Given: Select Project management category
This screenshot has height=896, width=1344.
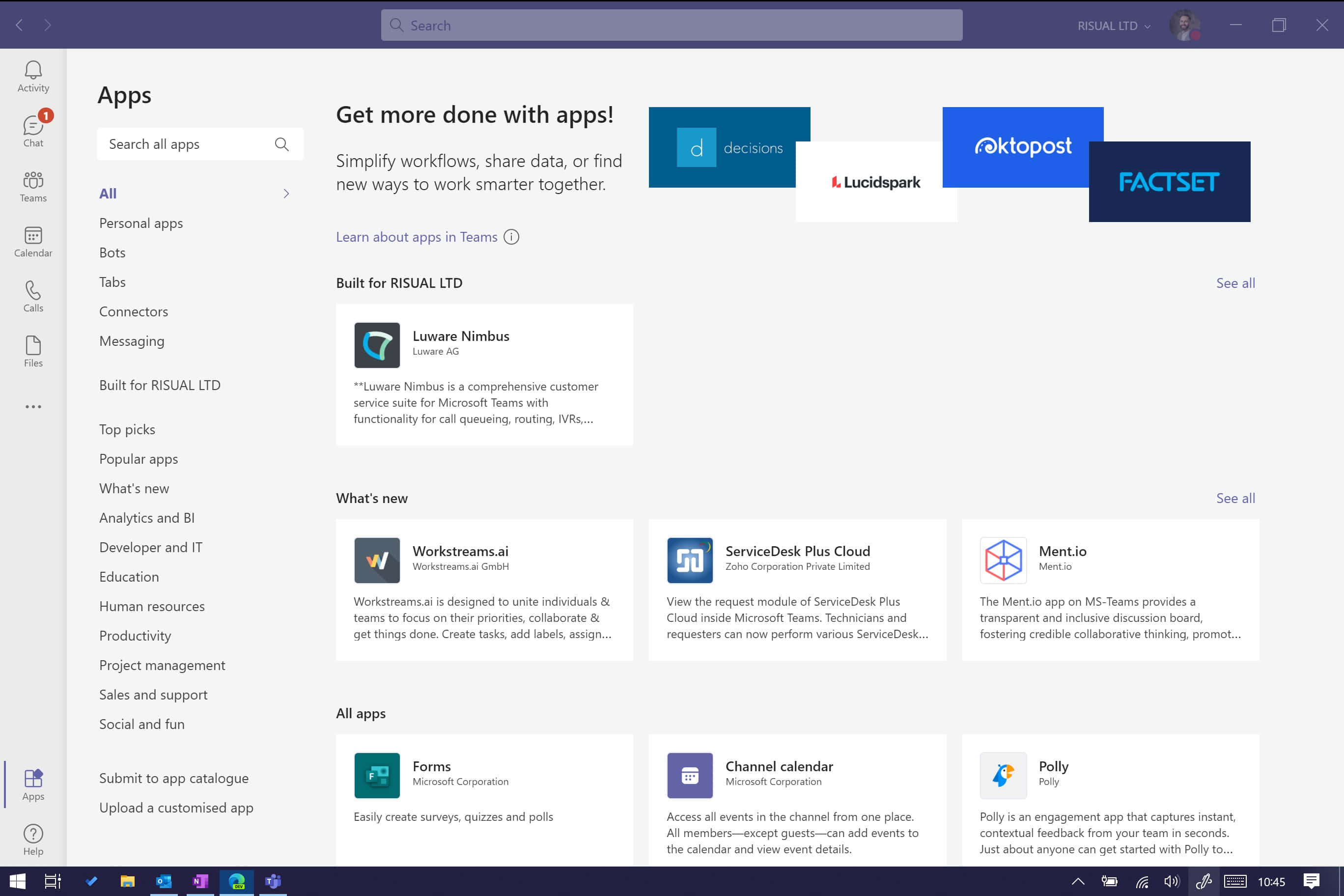Looking at the screenshot, I should point(162,665).
